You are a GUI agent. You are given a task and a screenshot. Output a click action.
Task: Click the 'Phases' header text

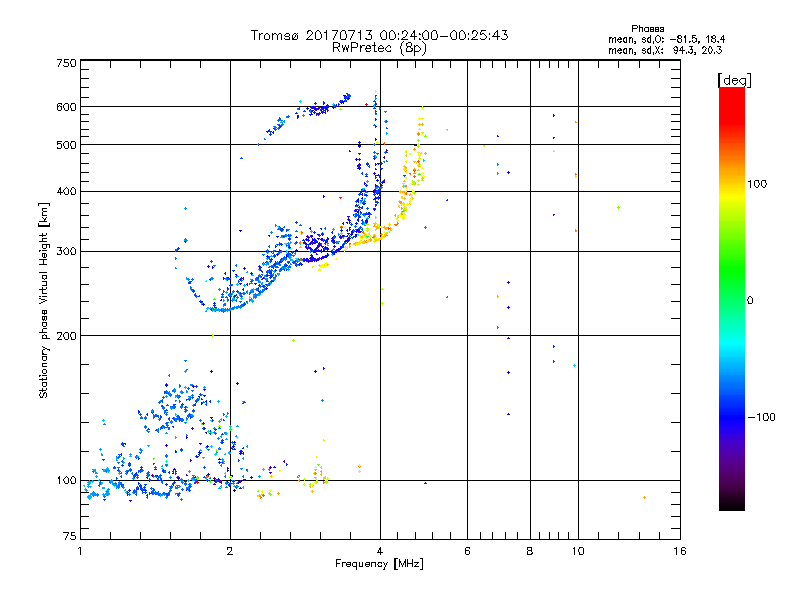[x=647, y=29]
